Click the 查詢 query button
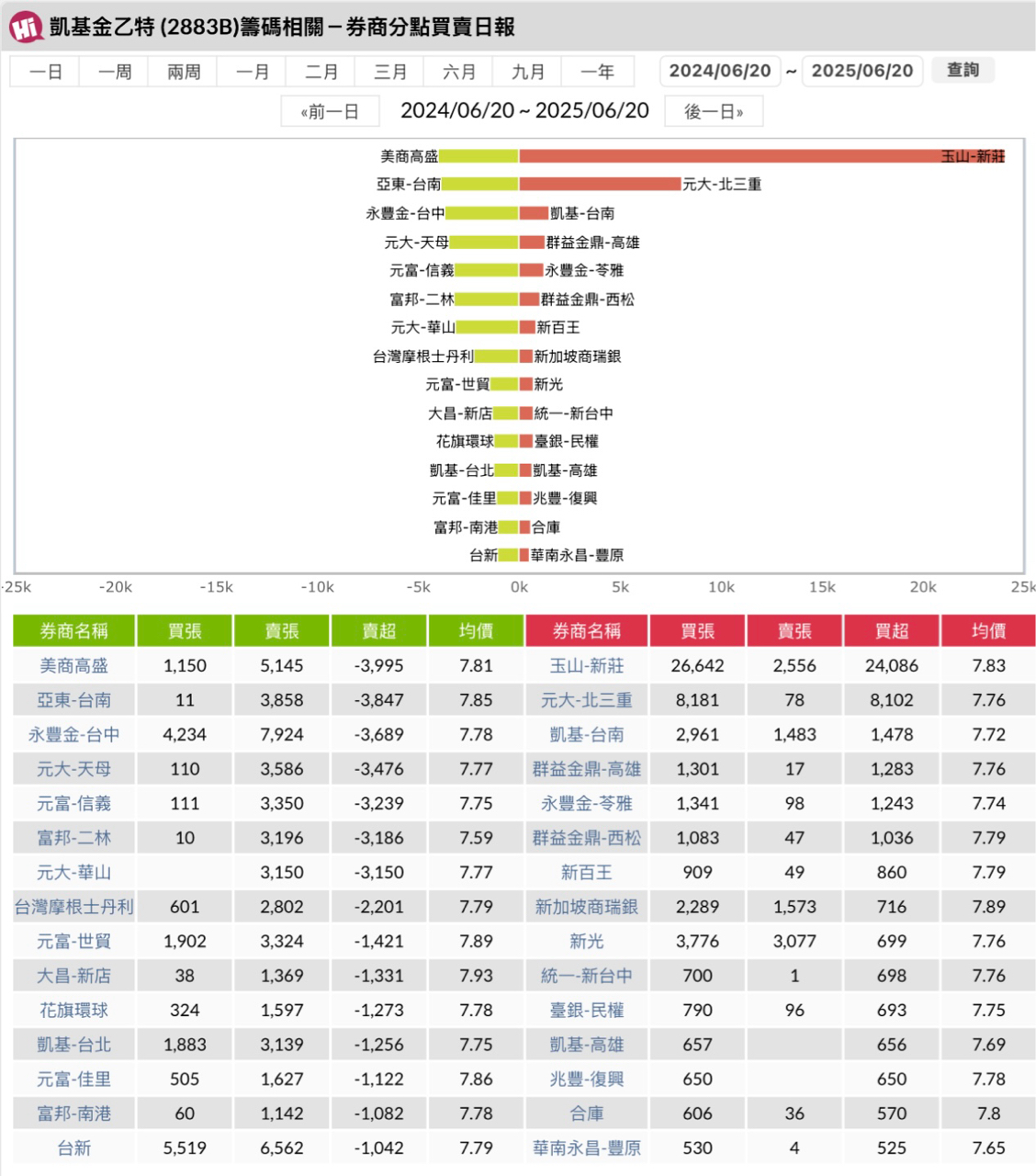Image resolution: width=1036 pixels, height=1176 pixels. click(x=963, y=70)
